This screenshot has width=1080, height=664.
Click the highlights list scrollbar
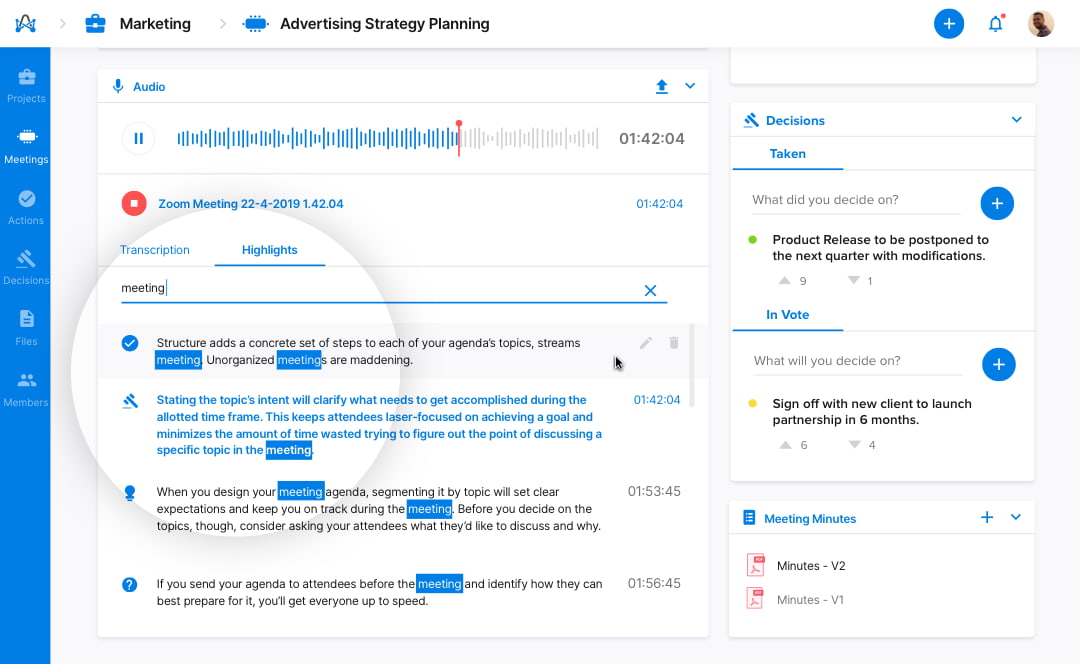(692, 366)
